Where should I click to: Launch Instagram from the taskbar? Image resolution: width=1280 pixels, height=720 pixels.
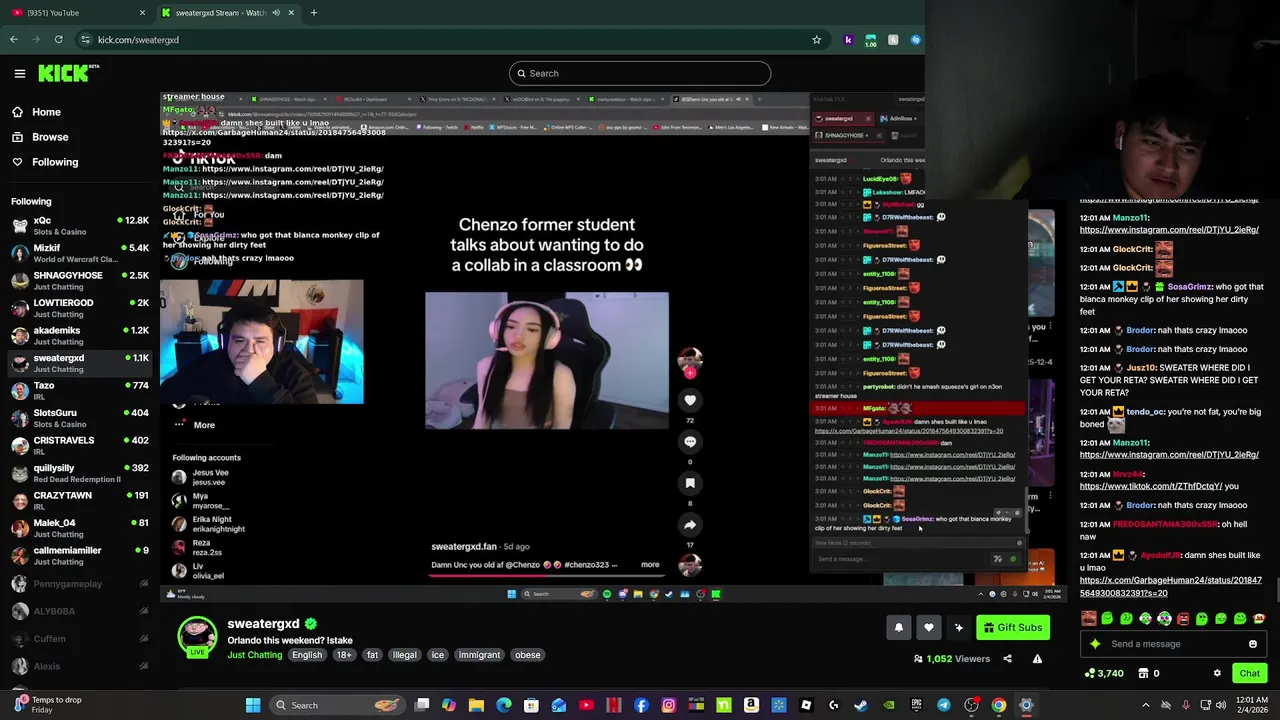669,706
